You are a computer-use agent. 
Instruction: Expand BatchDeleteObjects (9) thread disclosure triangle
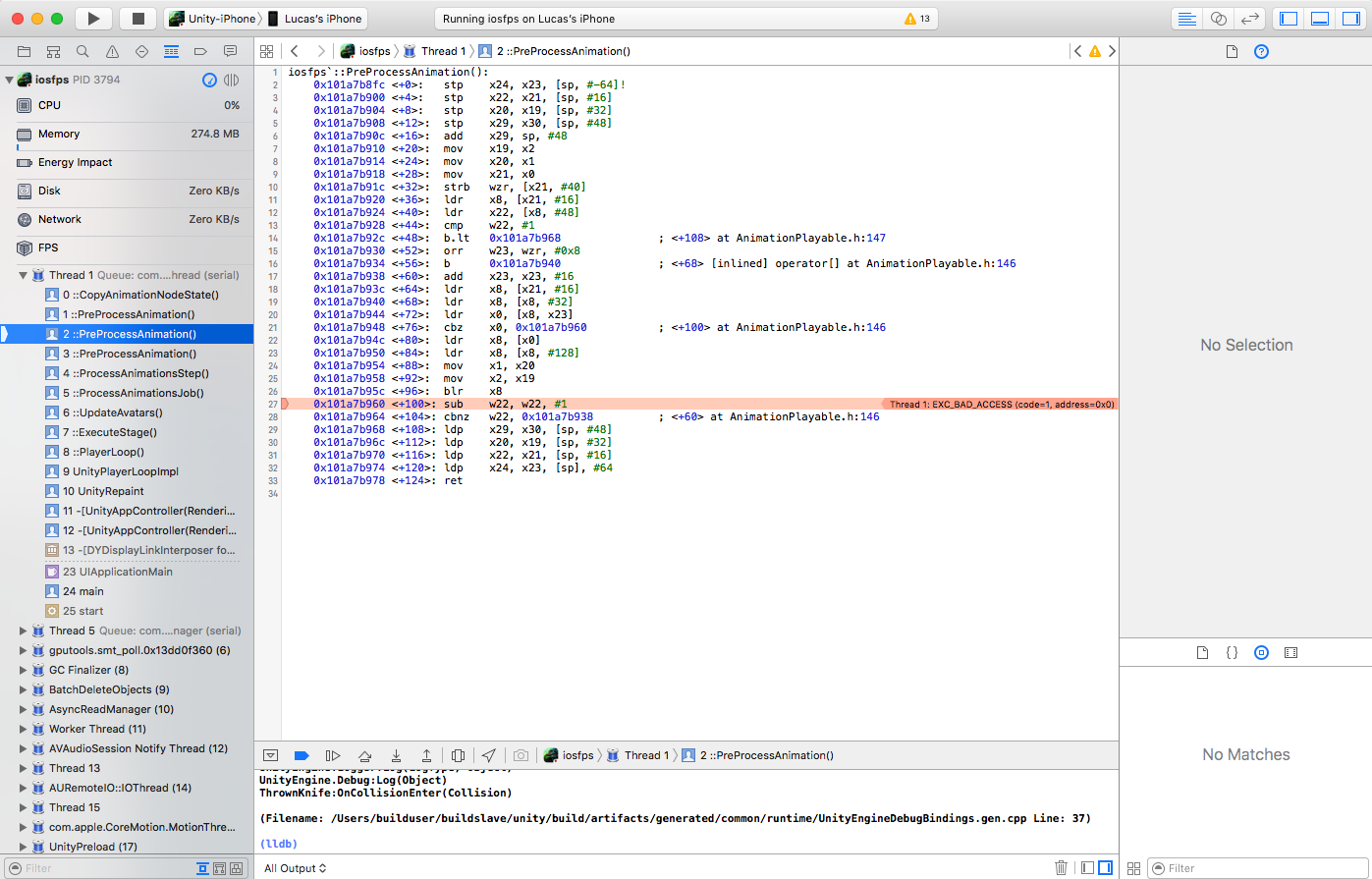(23, 689)
